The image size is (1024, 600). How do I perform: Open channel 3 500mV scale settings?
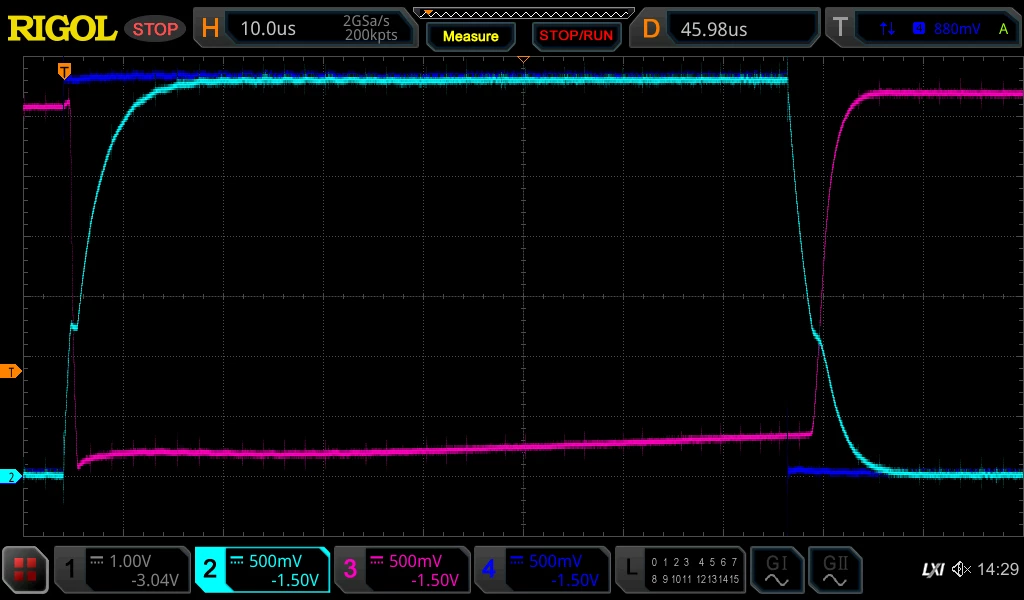click(x=415, y=561)
